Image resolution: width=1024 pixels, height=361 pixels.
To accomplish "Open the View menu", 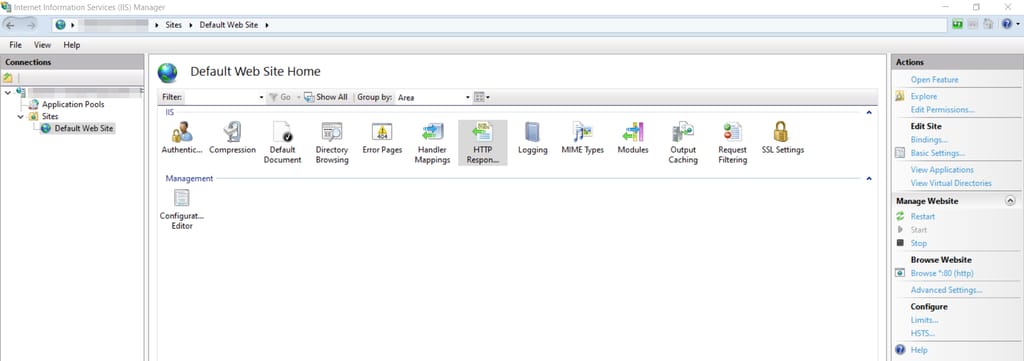I will tap(42, 45).
